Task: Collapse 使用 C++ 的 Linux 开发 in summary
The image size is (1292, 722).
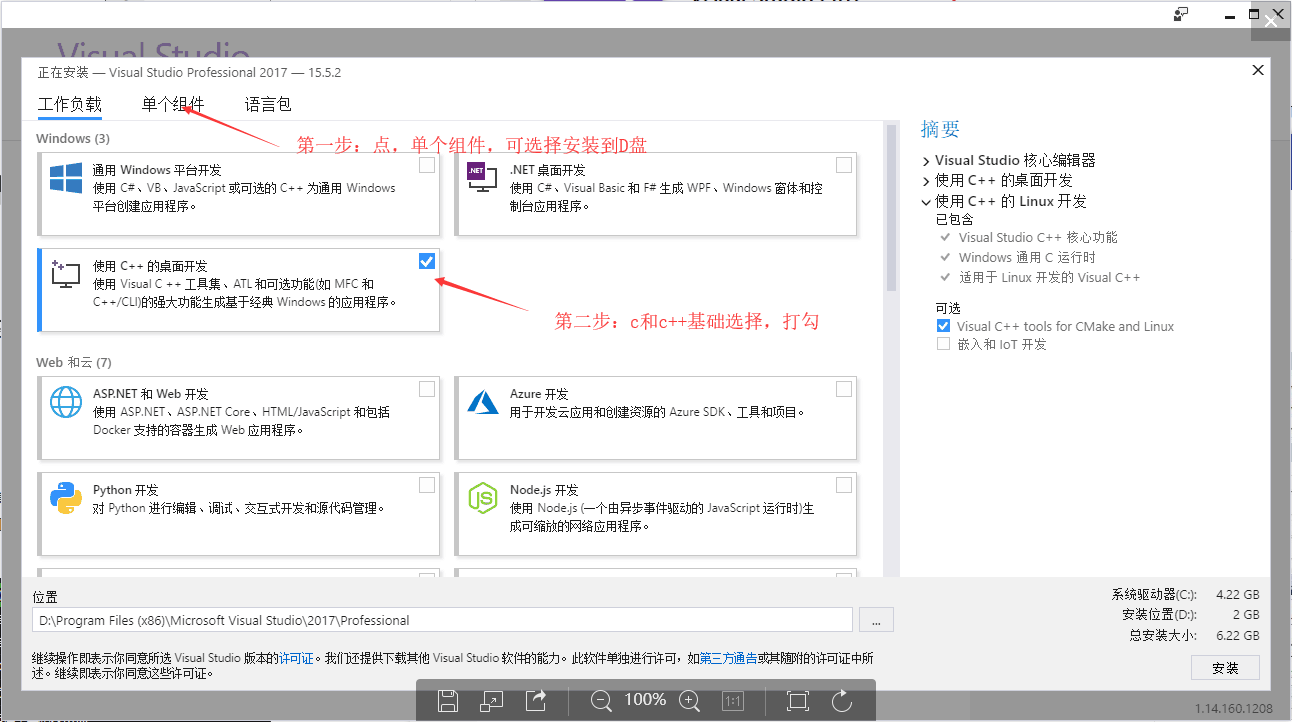Action: pyautogui.click(x=926, y=201)
